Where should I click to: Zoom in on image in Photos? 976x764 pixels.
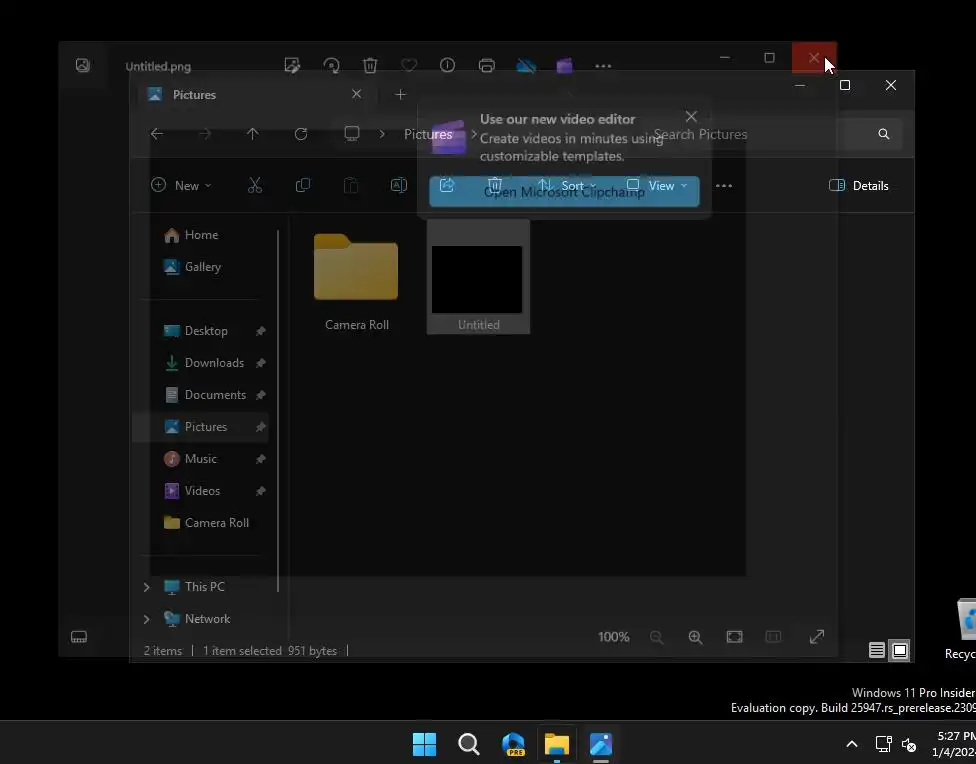(695, 637)
